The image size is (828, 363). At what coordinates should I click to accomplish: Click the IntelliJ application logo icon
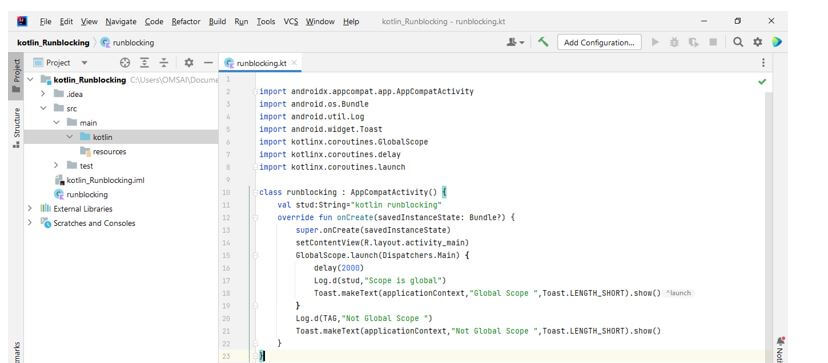point(22,21)
